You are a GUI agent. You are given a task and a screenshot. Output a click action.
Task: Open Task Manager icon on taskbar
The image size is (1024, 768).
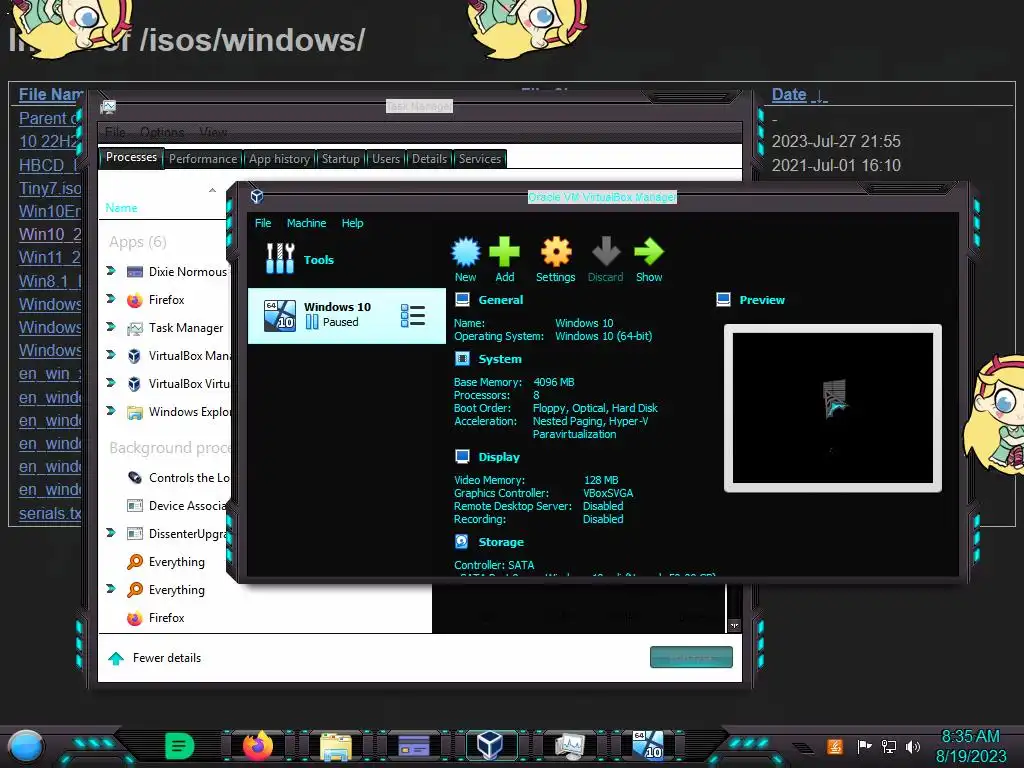(x=569, y=746)
